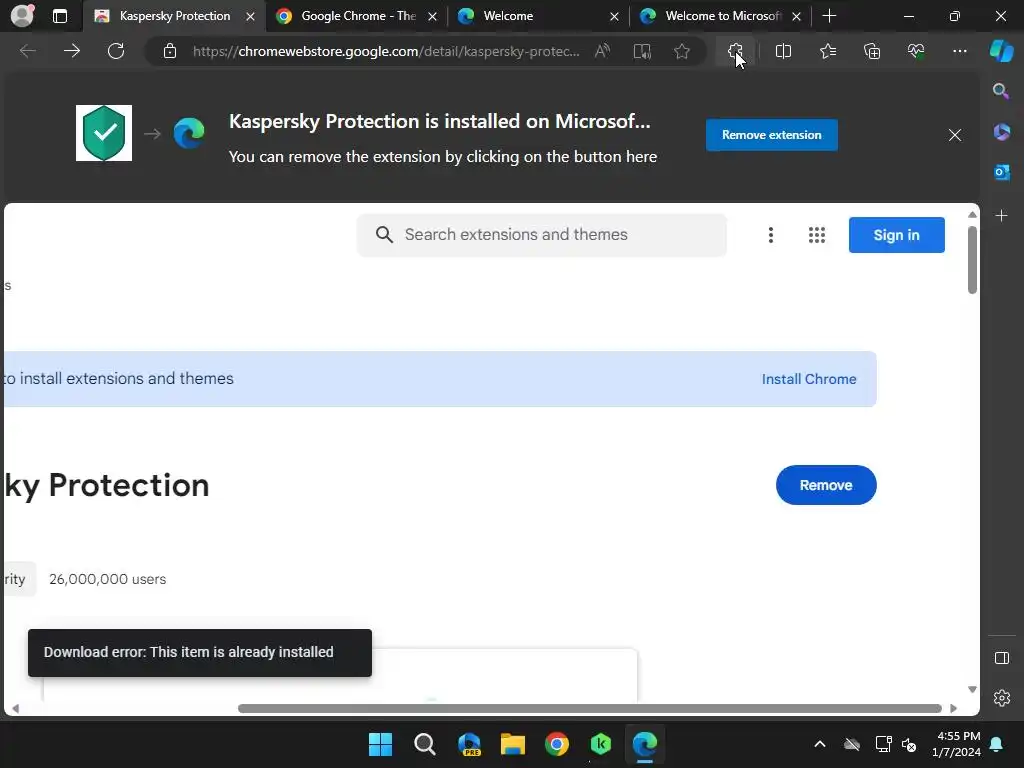1024x768 pixels.
Task: Click the scroll right arrow
Action: 953,709
